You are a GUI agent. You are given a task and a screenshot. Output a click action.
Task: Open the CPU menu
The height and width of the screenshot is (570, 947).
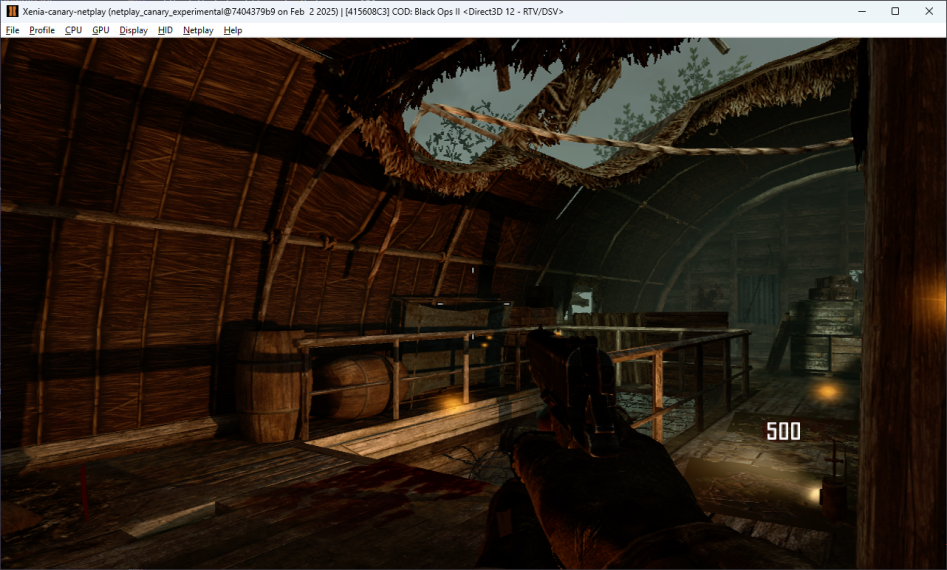[x=73, y=30]
